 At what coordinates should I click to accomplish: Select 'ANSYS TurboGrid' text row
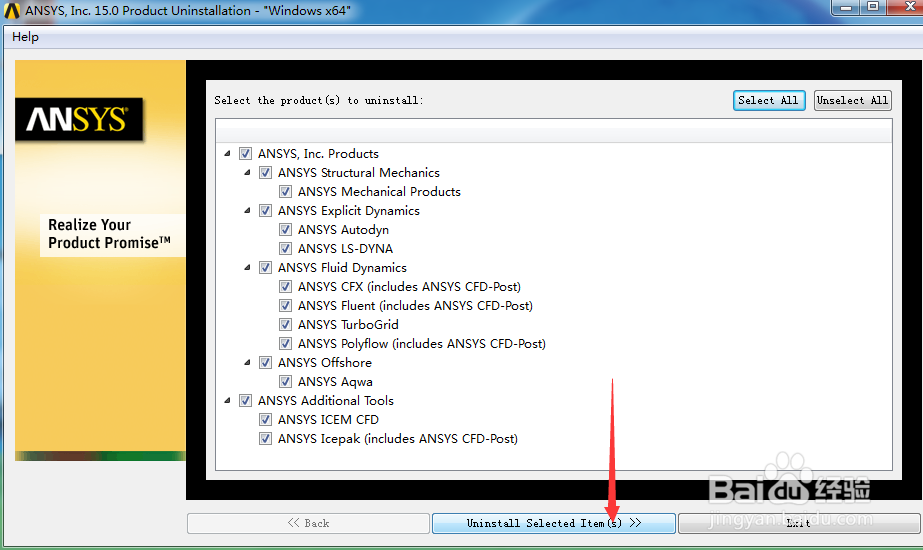[348, 324]
